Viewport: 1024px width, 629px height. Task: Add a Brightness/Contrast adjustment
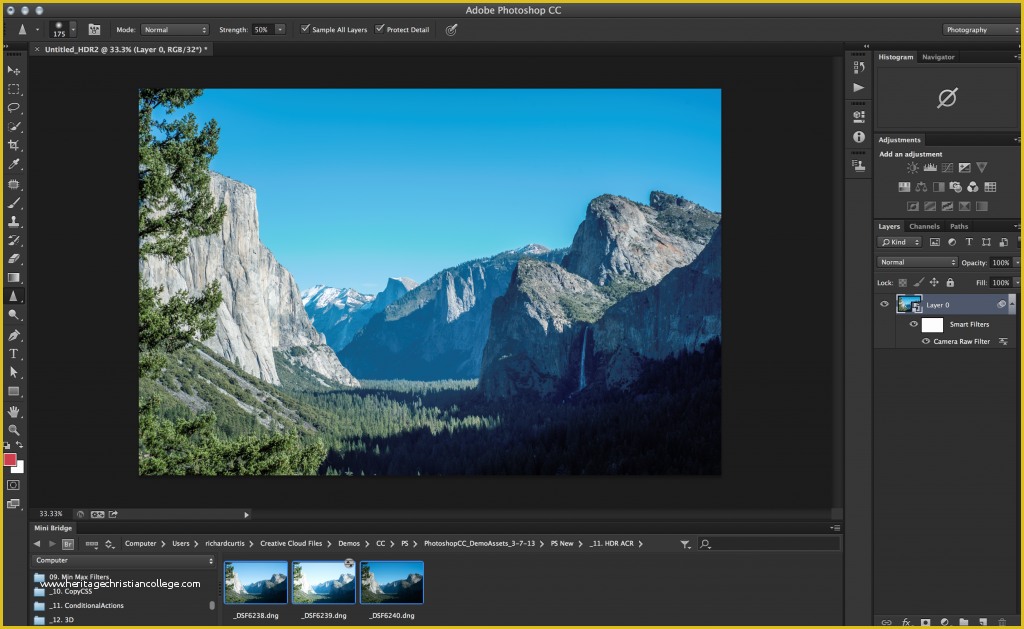point(912,168)
